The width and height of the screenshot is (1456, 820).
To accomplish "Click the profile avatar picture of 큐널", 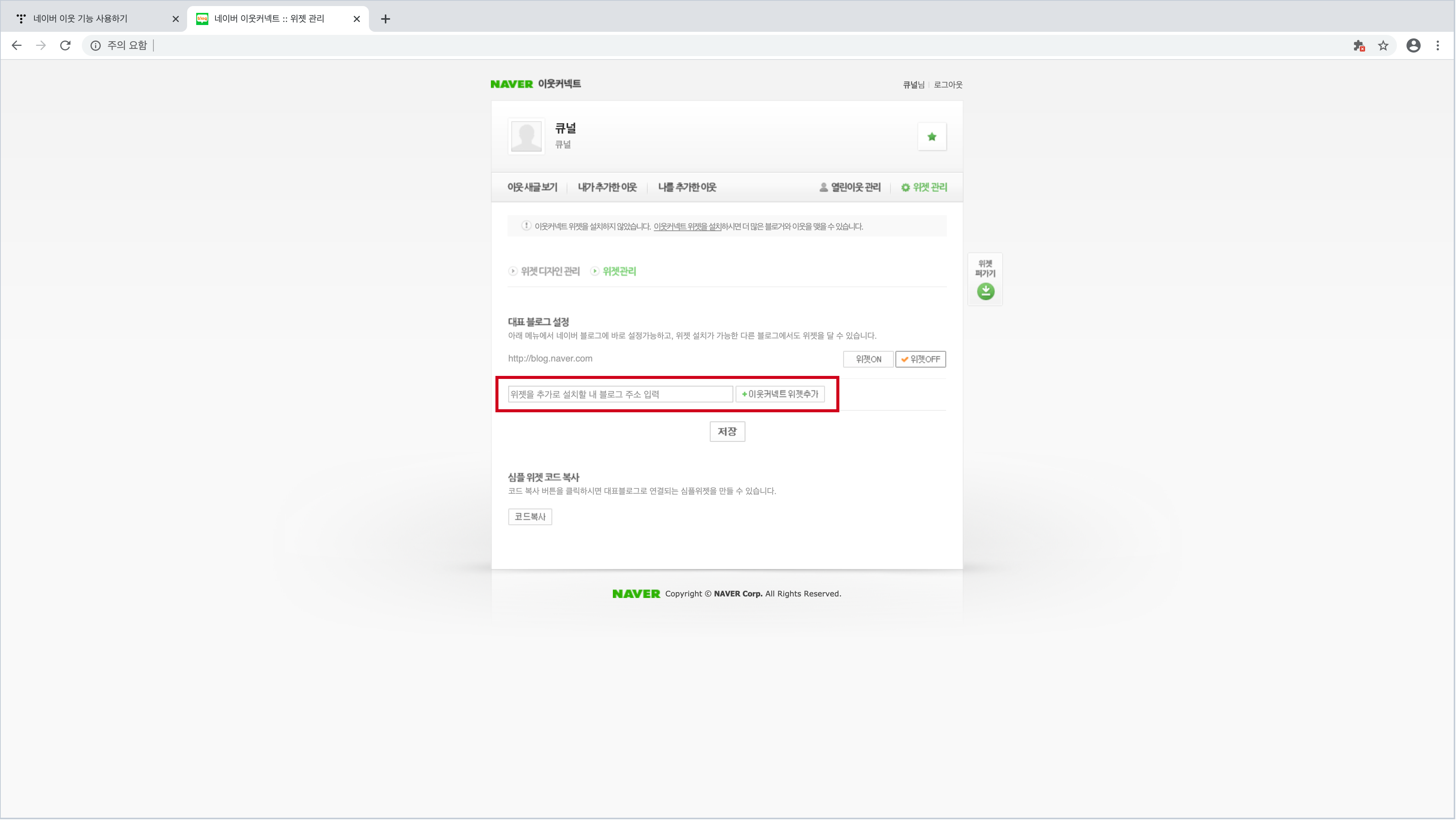I will [x=526, y=136].
